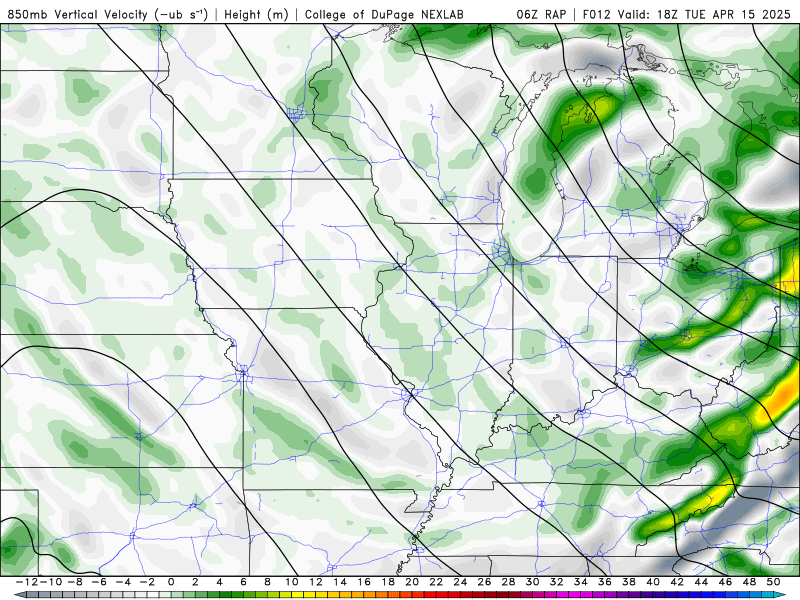
Task: Select the "48" color scale label
Action: [749, 582]
